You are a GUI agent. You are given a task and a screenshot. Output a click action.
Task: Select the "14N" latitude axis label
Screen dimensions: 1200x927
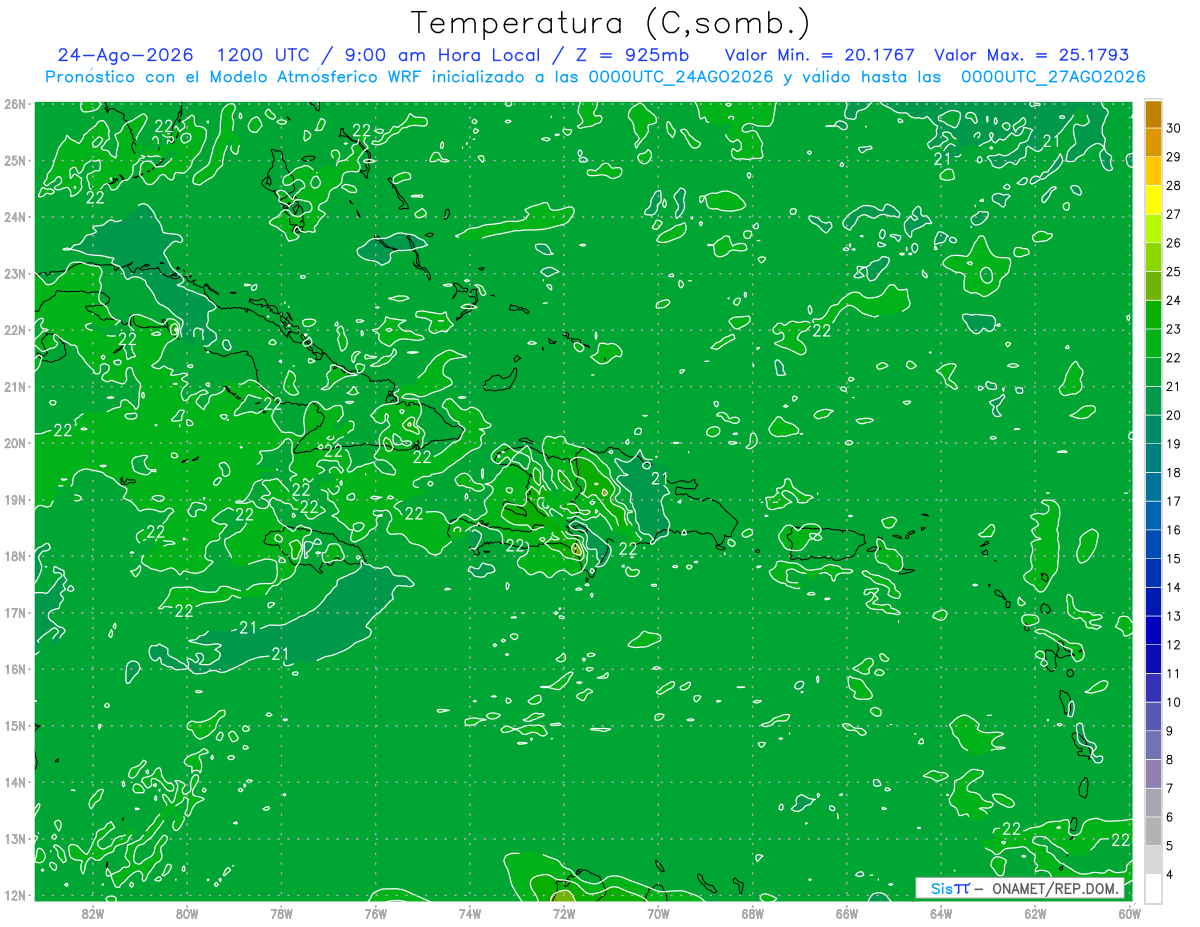pyautogui.click(x=15, y=782)
